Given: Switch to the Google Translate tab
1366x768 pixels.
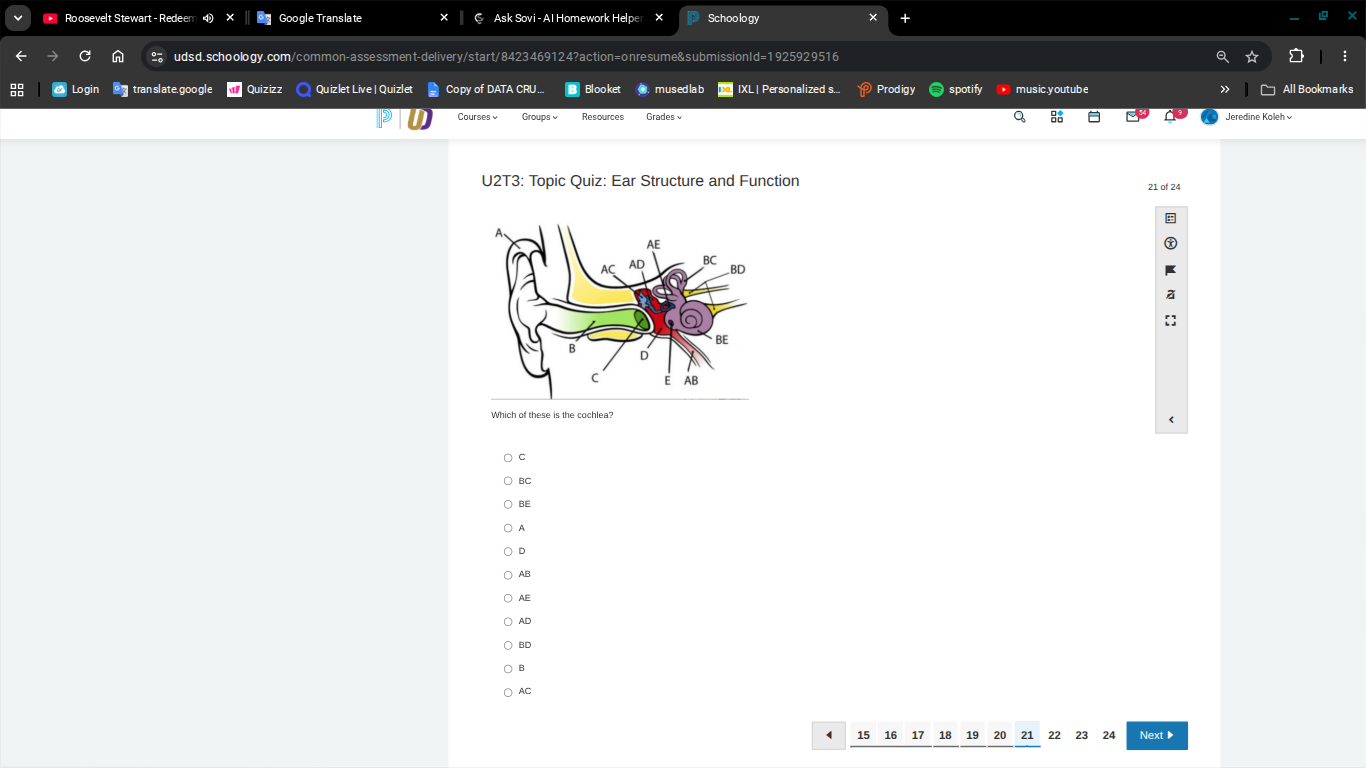Looking at the screenshot, I should click(x=354, y=18).
